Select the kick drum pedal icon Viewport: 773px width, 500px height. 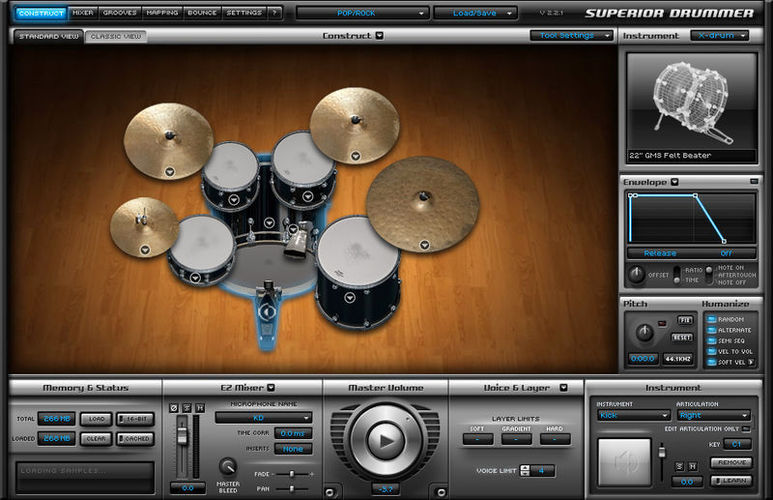[268, 312]
